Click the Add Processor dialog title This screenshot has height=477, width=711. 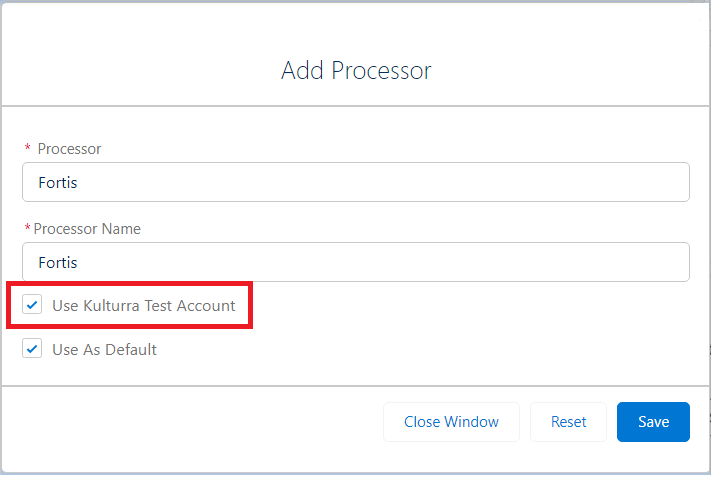pyautogui.click(x=356, y=71)
